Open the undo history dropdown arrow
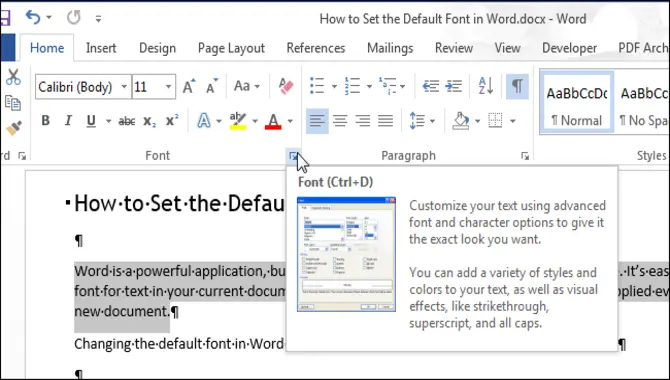 click(x=49, y=18)
